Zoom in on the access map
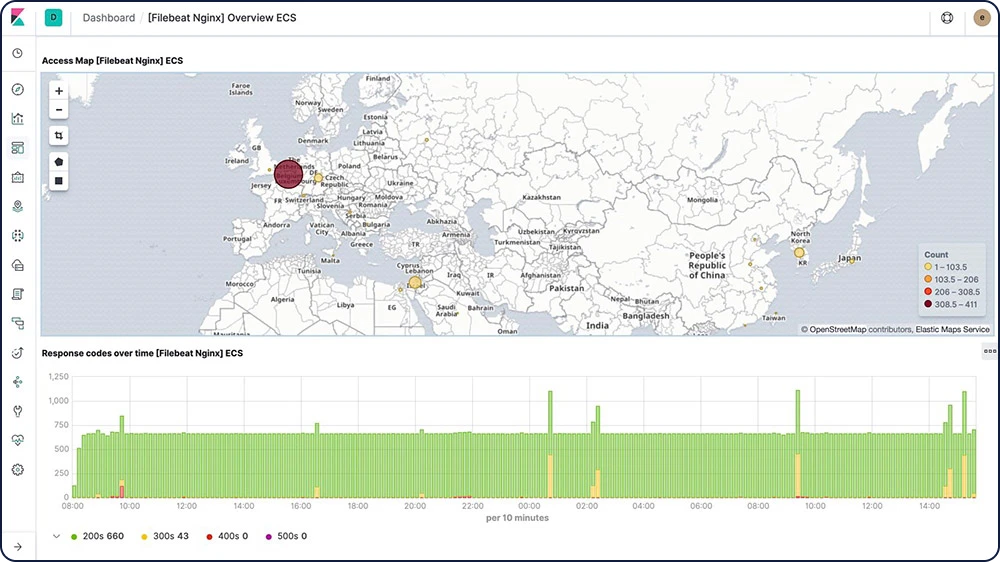 (59, 91)
